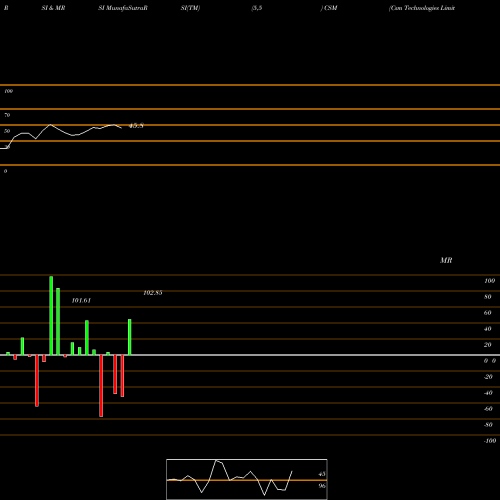
Task: Click the tallest green MR histogram bar
Action: tap(51, 315)
